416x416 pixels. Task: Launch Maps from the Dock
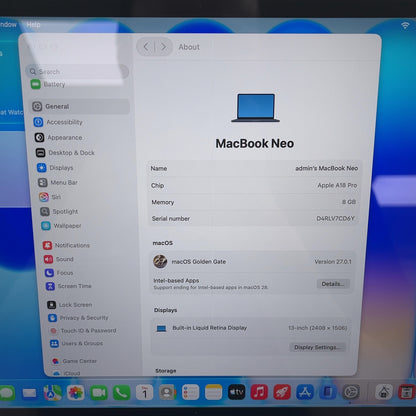tap(53, 393)
